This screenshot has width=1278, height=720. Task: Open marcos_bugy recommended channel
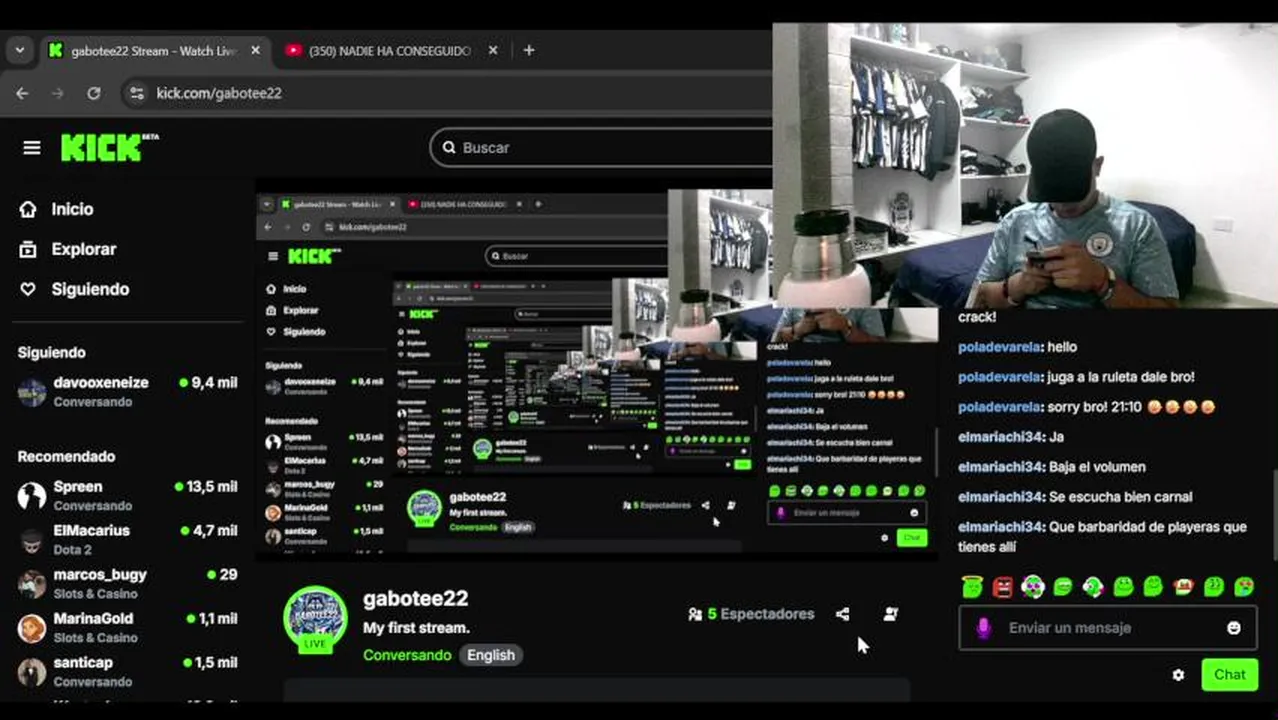point(127,583)
